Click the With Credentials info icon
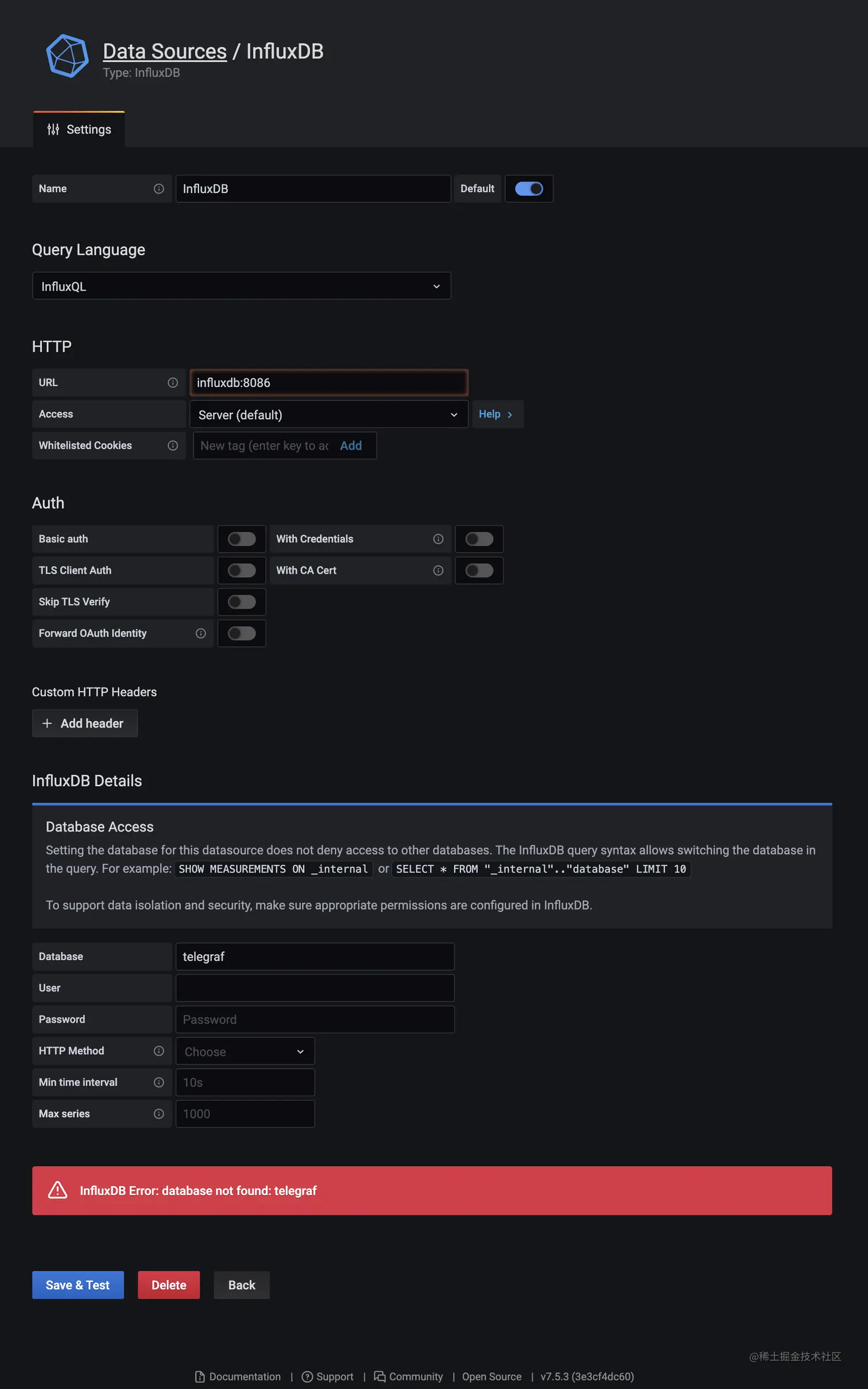This screenshot has width=868, height=1389. pos(438,539)
